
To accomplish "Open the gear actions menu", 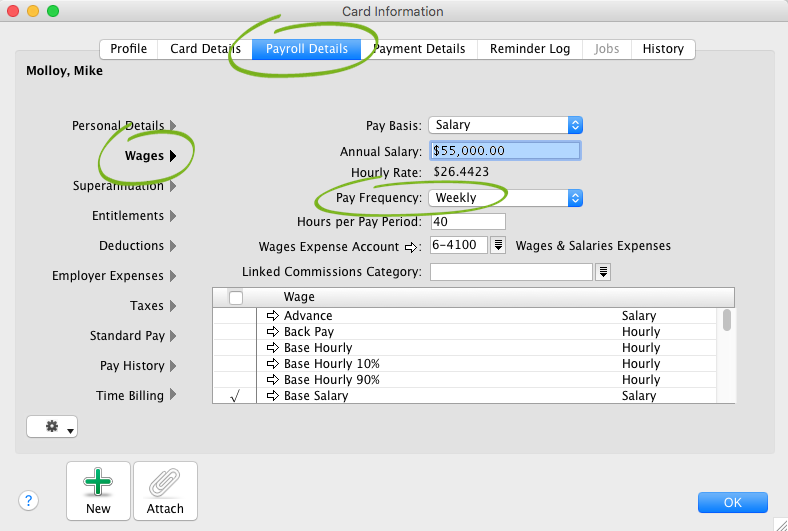I will [x=52, y=427].
